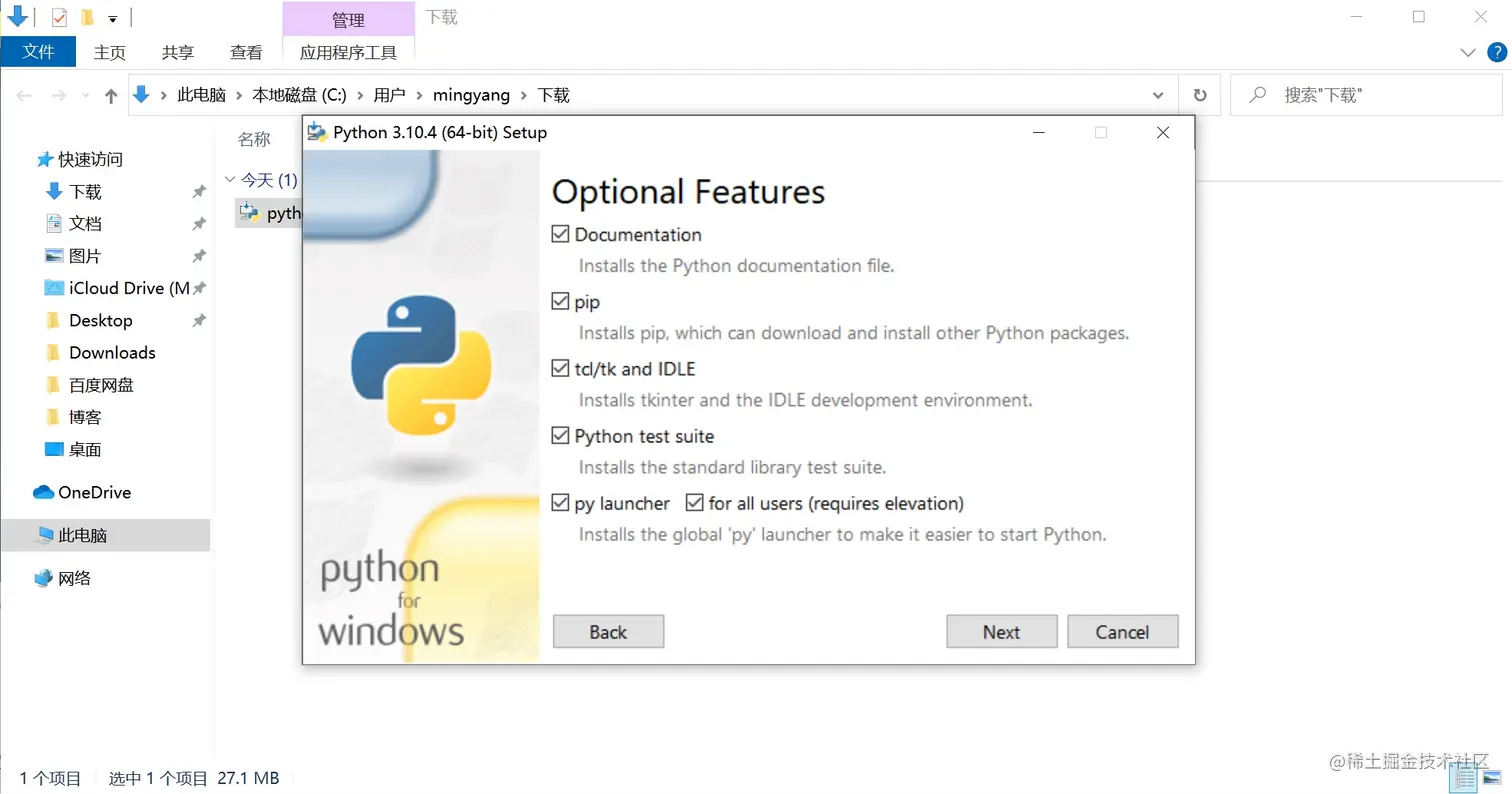Uncheck for all users (requires elevation)
This screenshot has width=1512, height=794.
pos(695,503)
